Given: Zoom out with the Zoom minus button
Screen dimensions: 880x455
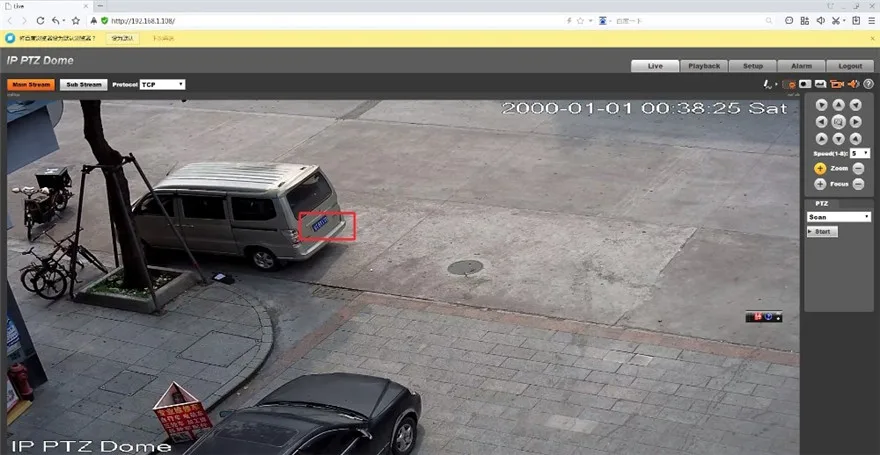Looking at the screenshot, I should pyautogui.click(x=858, y=168).
